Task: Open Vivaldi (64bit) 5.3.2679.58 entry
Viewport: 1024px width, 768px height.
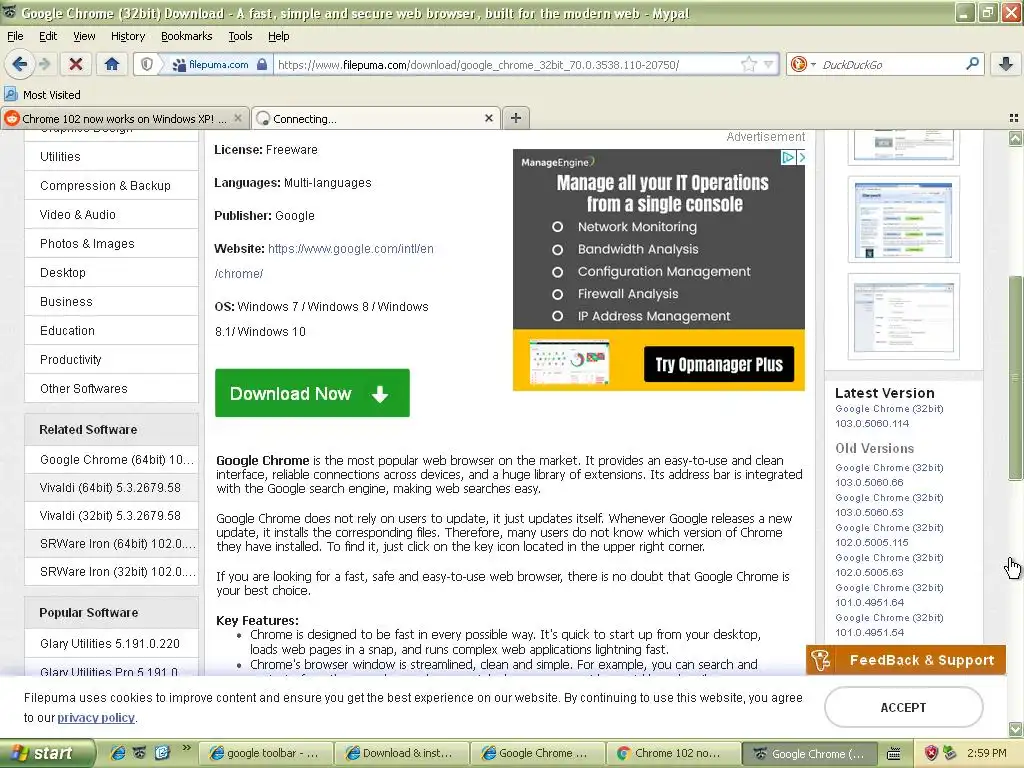Action: tap(111, 488)
